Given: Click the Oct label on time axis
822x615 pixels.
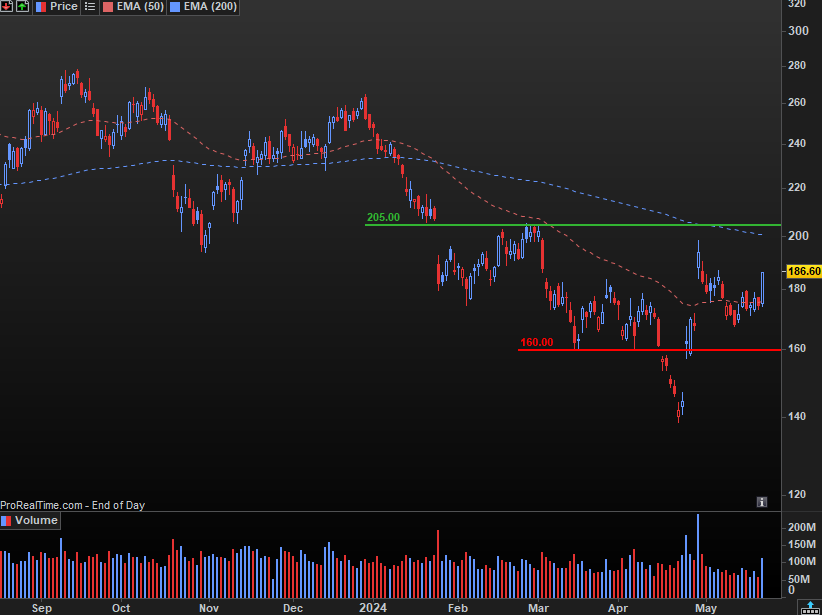Looking at the screenshot, I should [121, 608].
